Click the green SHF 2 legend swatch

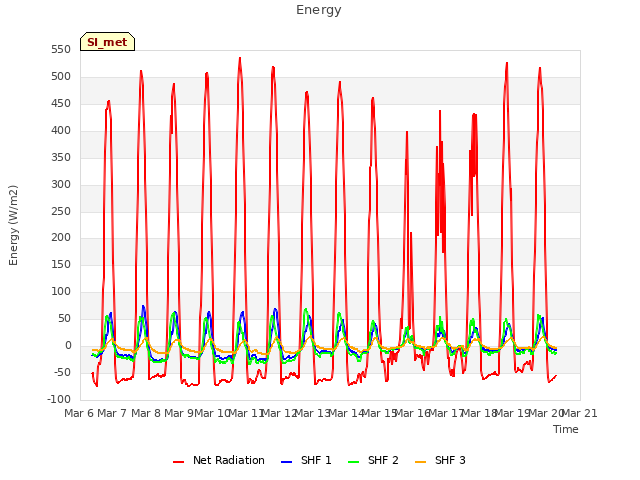coord(353,462)
